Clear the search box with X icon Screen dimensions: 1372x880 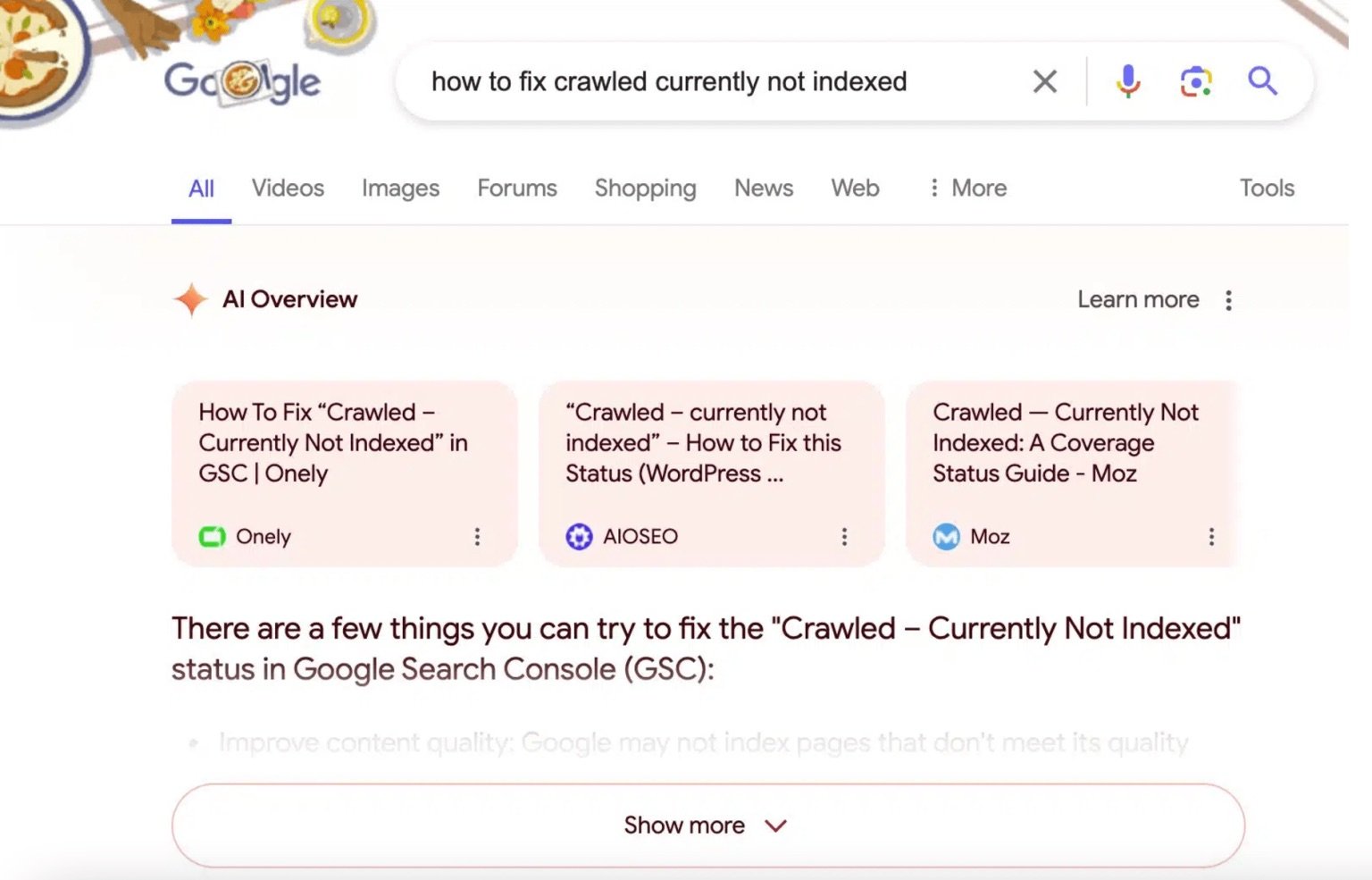point(1044,81)
